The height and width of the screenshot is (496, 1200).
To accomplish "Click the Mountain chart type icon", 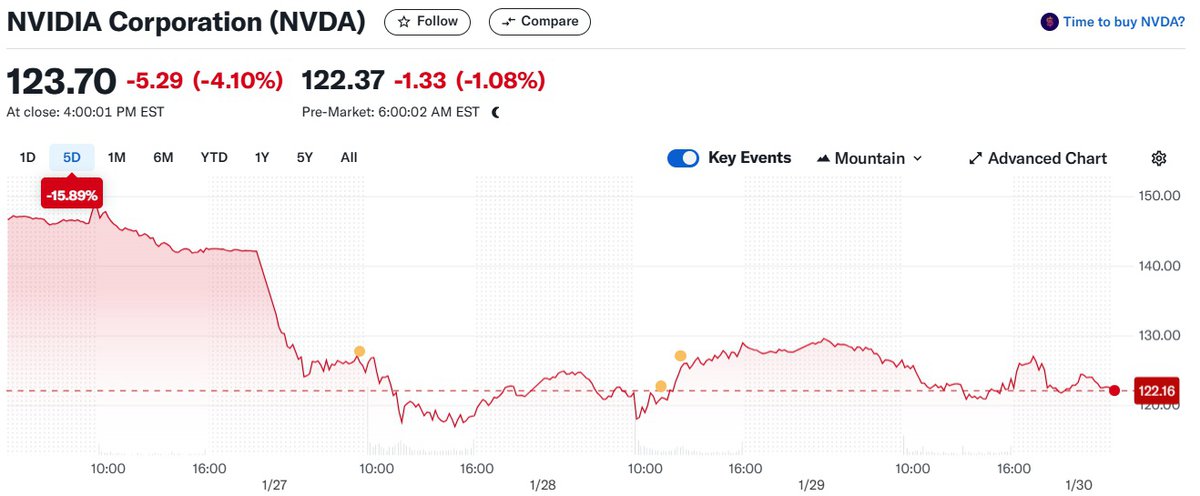I will 824,158.
